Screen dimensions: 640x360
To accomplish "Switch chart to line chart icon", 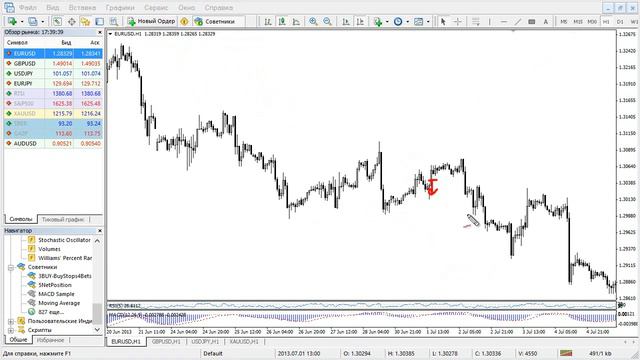I will 296,22.
